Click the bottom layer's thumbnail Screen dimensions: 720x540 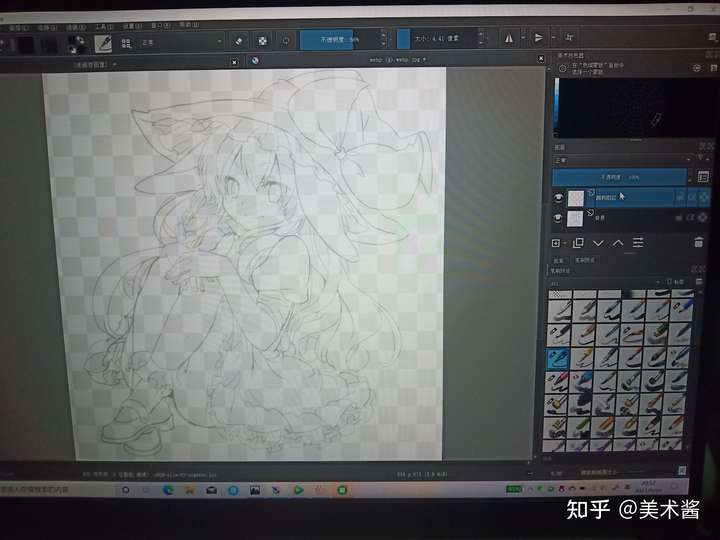(575, 219)
